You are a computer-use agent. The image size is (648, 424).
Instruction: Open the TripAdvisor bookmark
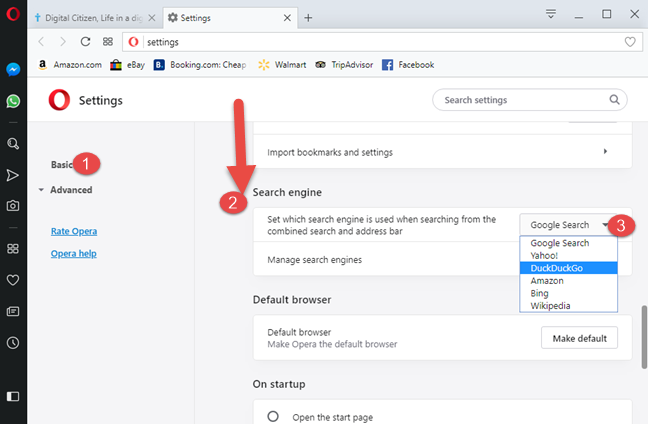pos(344,65)
